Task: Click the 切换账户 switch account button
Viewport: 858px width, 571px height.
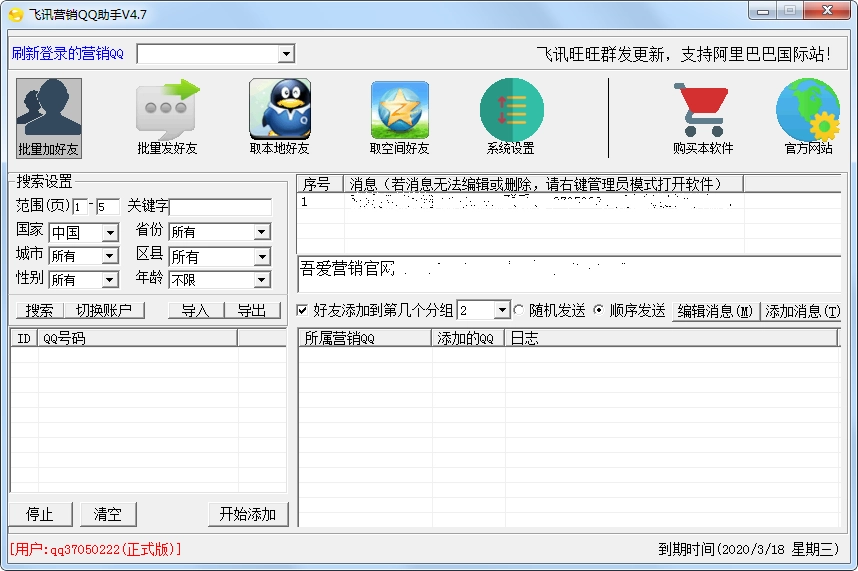Action: (x=104, y=311)
